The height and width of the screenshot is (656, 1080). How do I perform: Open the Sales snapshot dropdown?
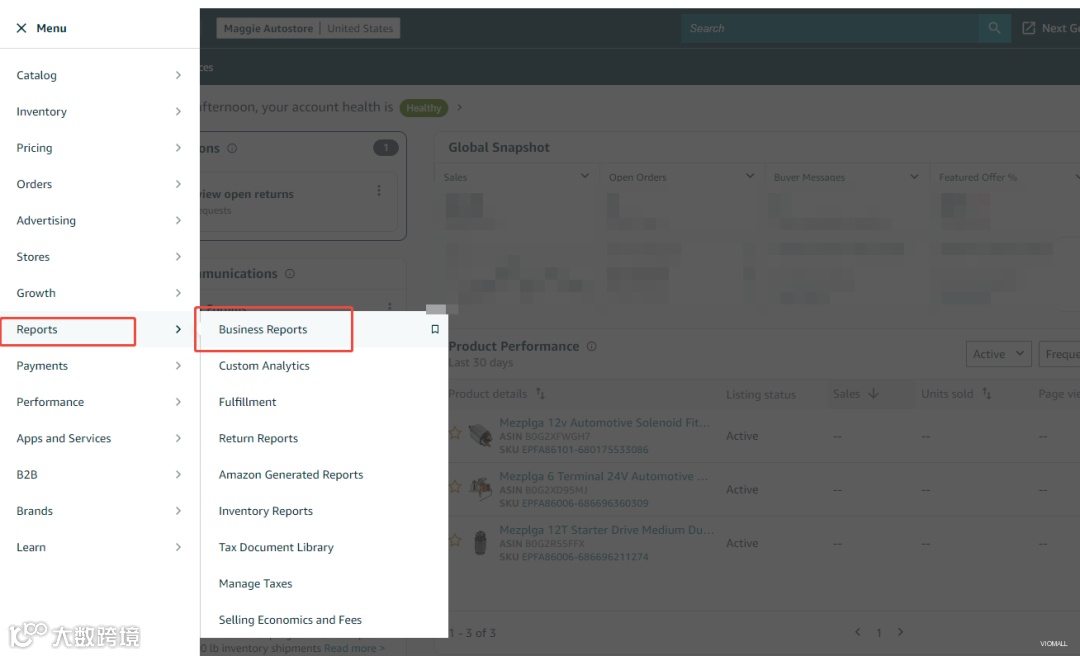585,176
